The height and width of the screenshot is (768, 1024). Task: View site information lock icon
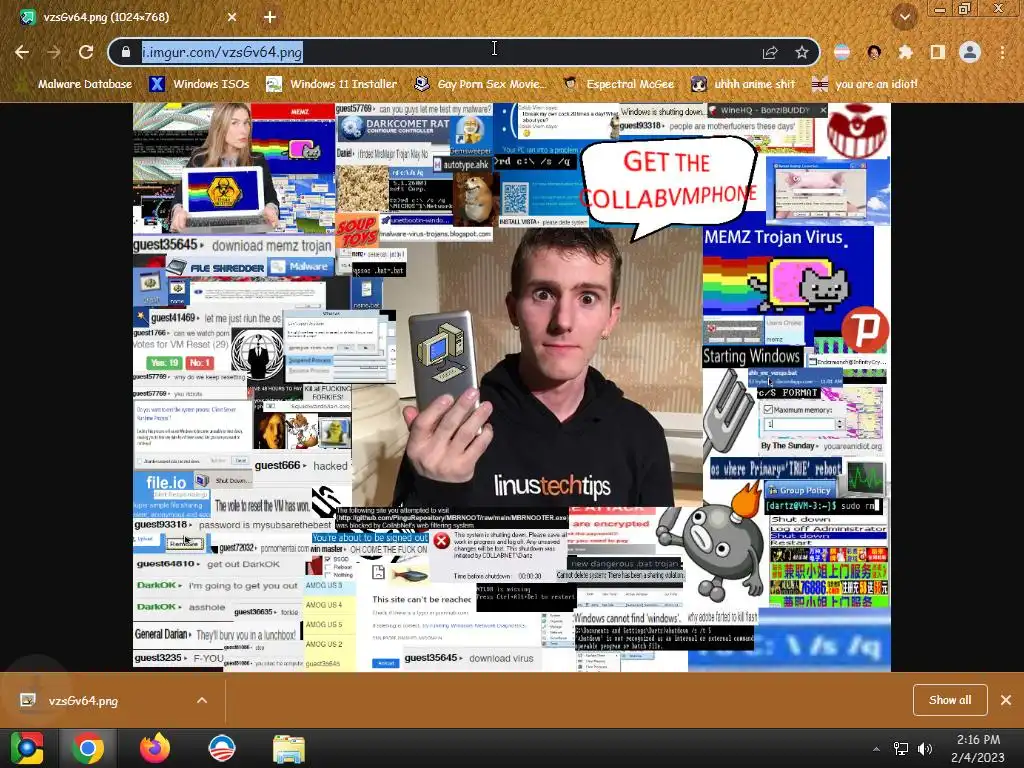click(126, 52)
